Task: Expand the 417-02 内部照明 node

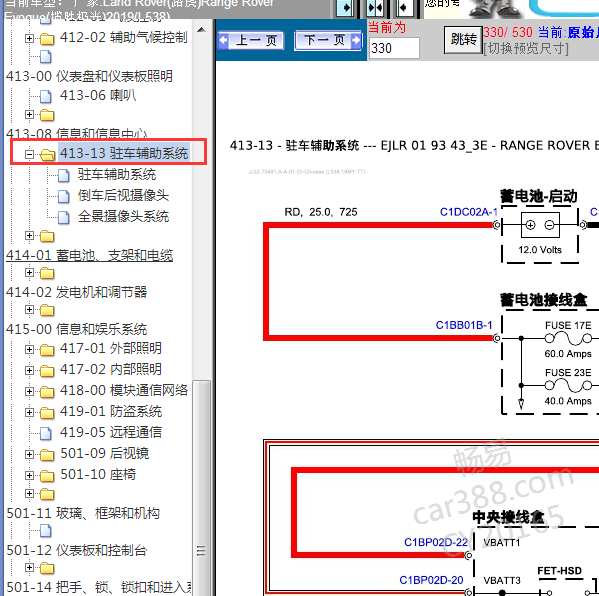Action: tap(29, 370)
